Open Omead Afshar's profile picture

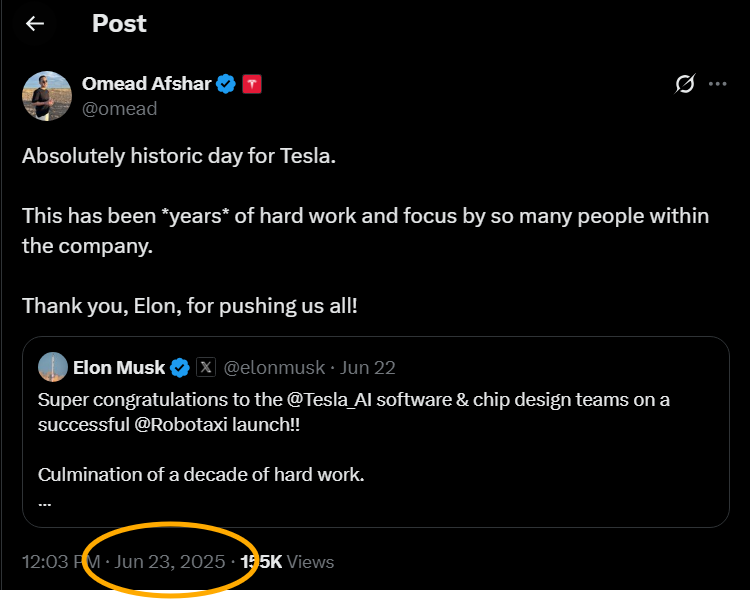[47, 96]
